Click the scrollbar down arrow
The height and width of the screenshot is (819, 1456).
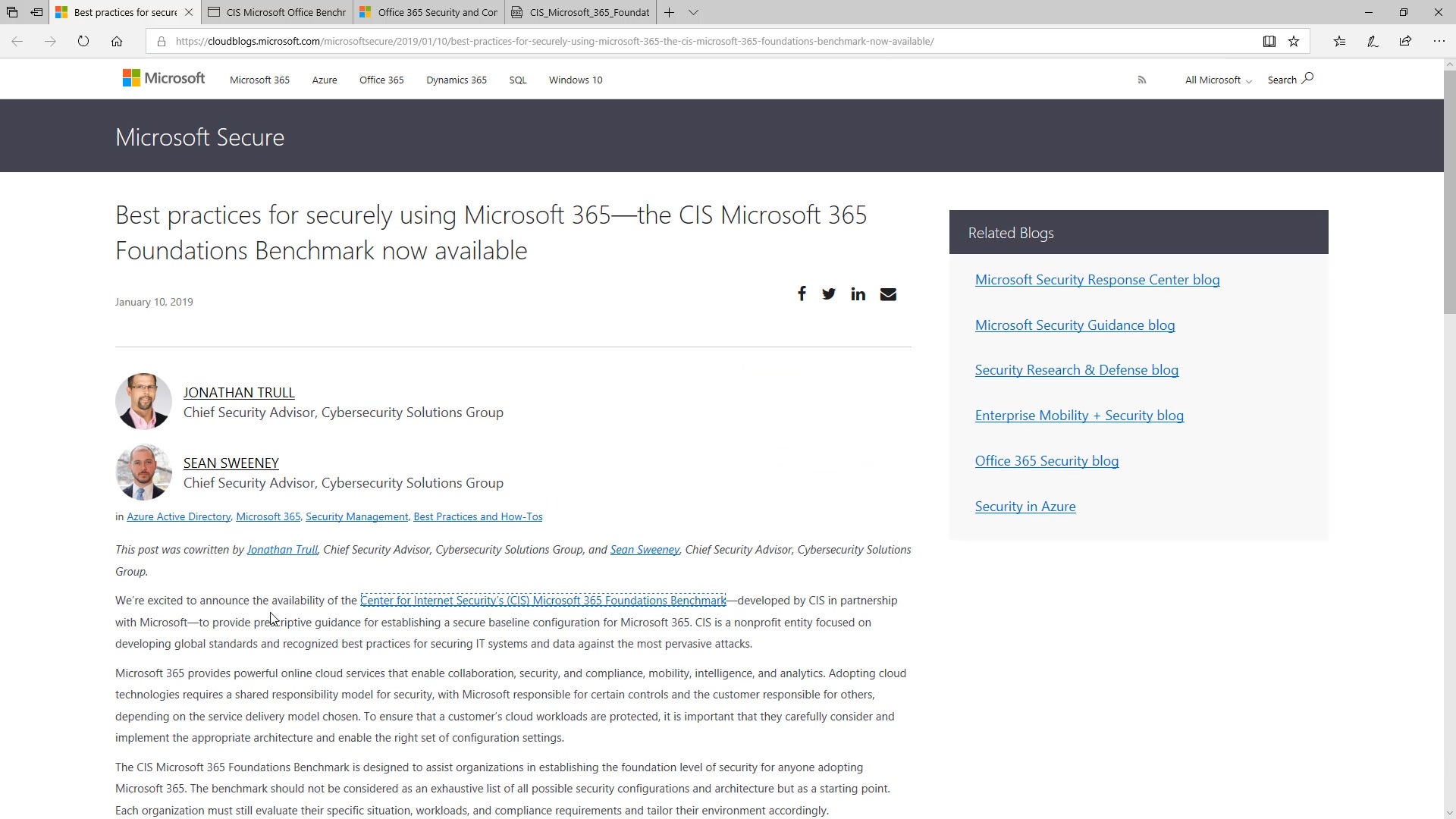[x=1449, y=813]
